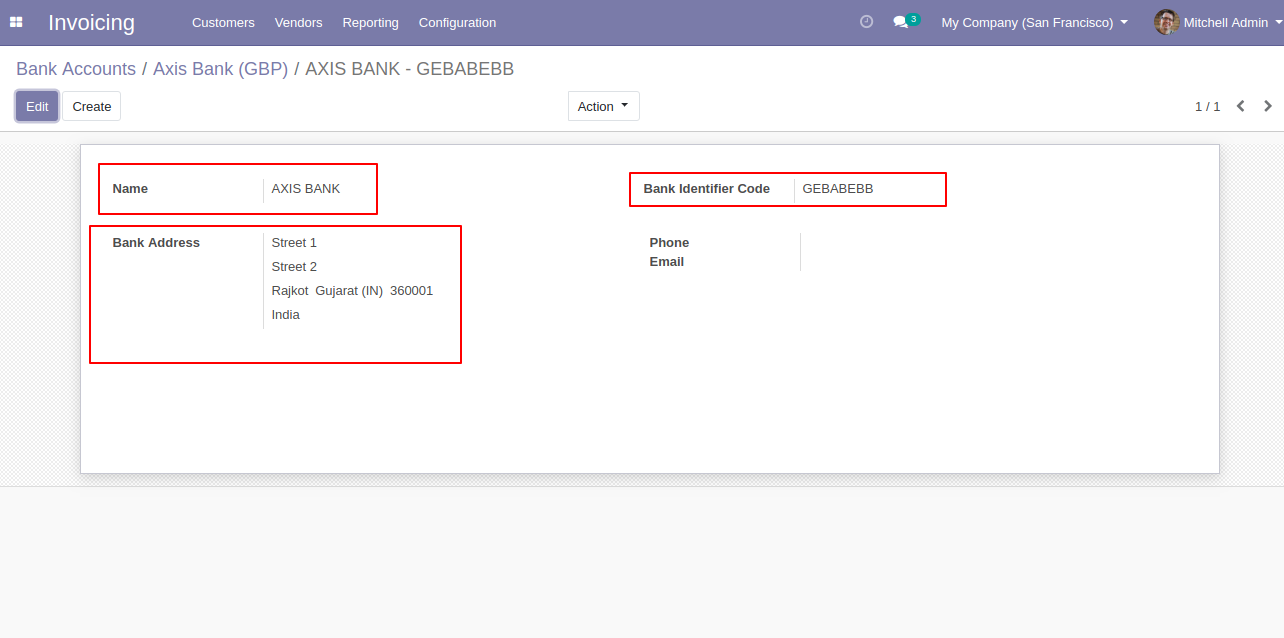1284x638 pixels.
Task: Click the Street 2 address line
Action: [294, 266]
